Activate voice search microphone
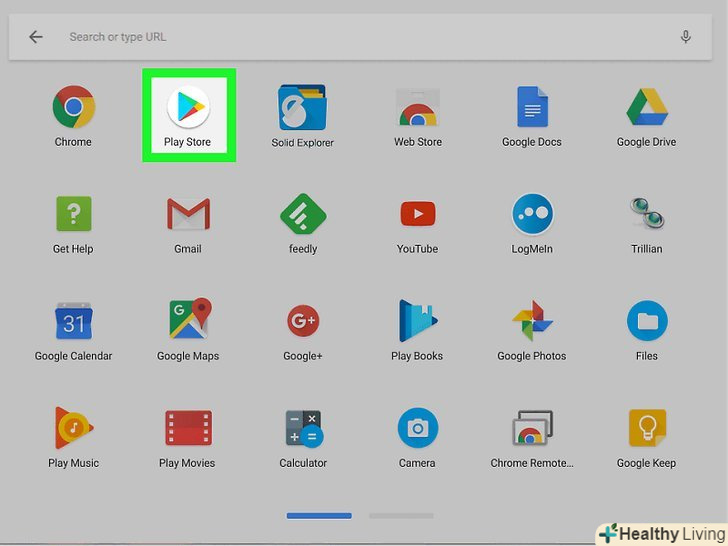The width and height of the screenshot is (728, 546). pos(686,37)
